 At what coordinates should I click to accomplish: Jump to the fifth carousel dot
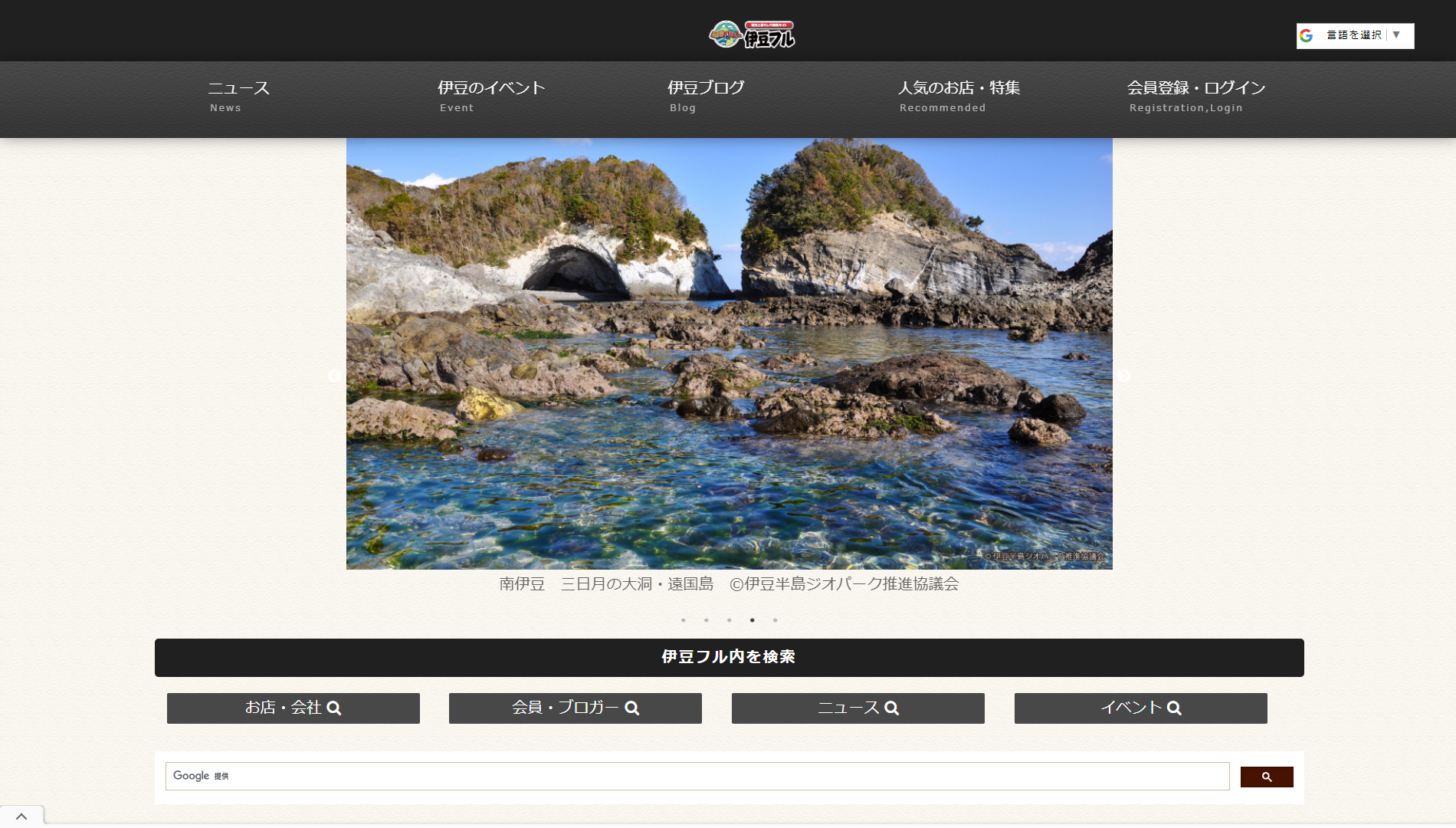(x=776, y=620)
